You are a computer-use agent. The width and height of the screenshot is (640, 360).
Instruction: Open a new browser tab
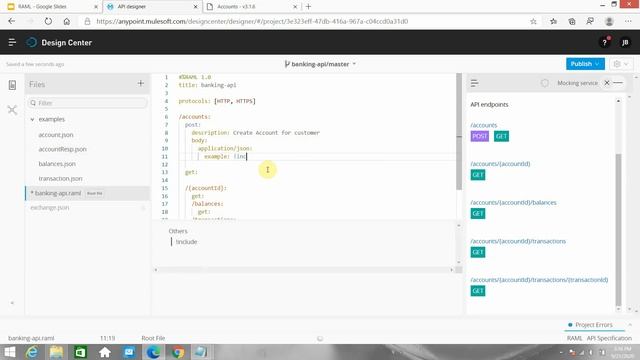click(x=308, y=7)
